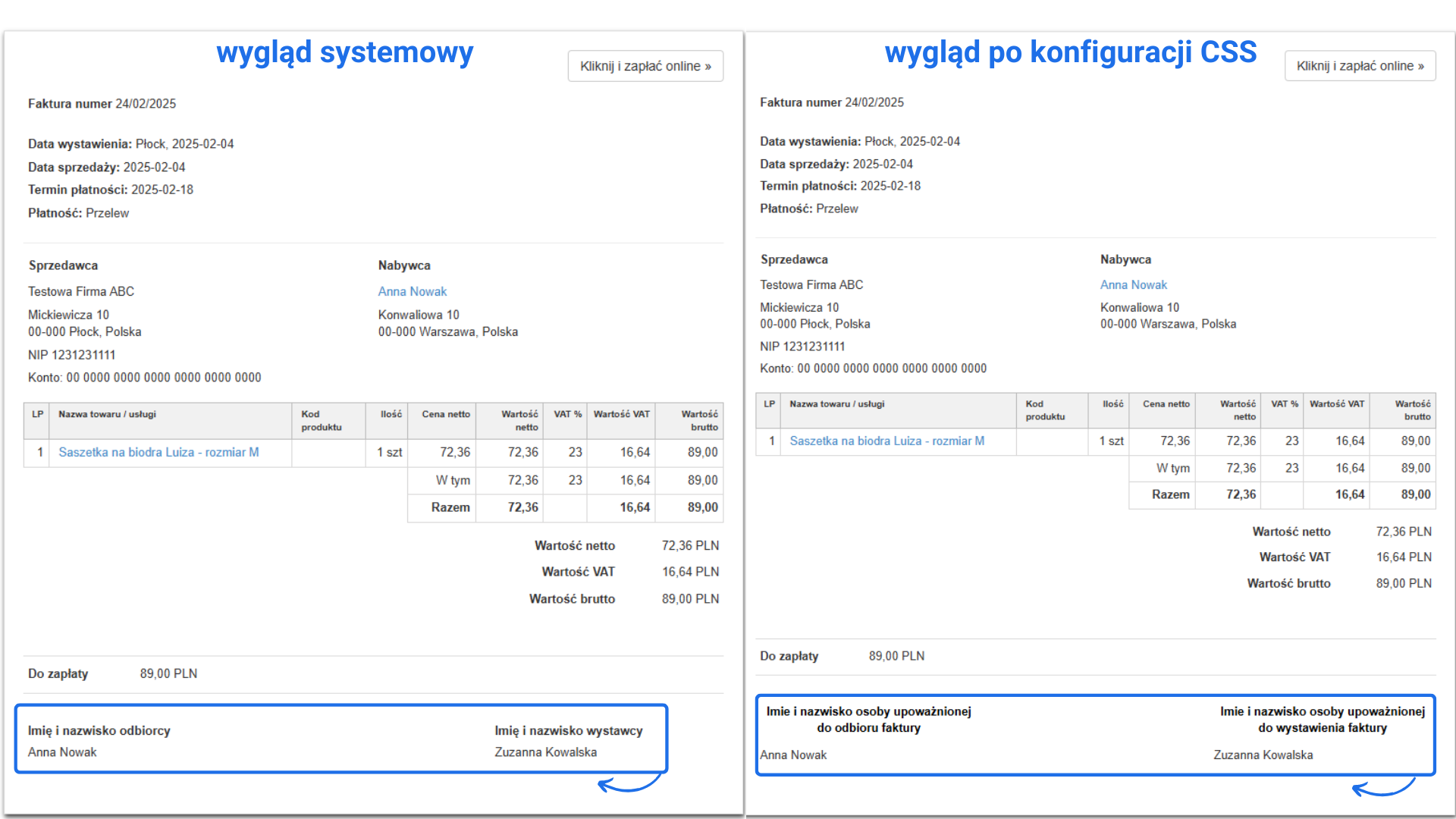
Task: Click signature name "Zuzanna Kowalska" on left invoice
Action: click(x=546, y=752)
